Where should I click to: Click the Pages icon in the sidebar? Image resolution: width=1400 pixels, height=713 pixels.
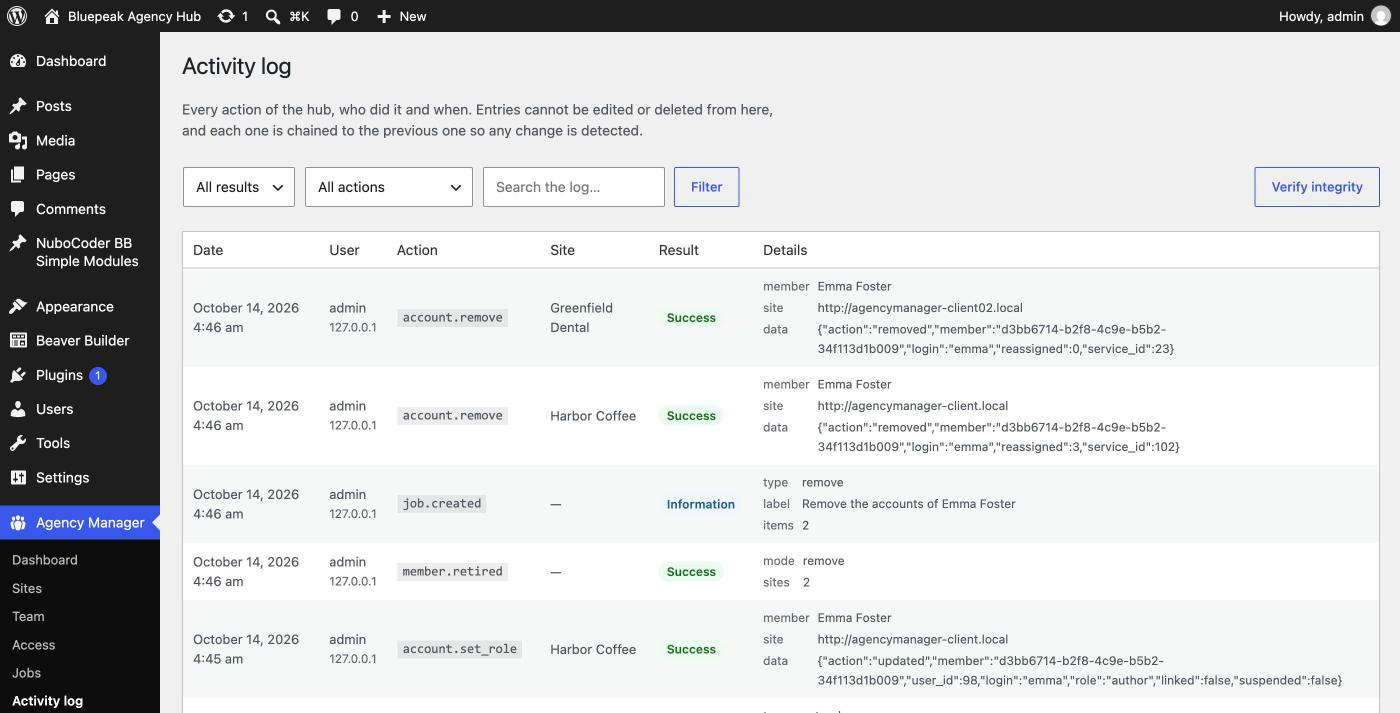[x=18, y=175]
